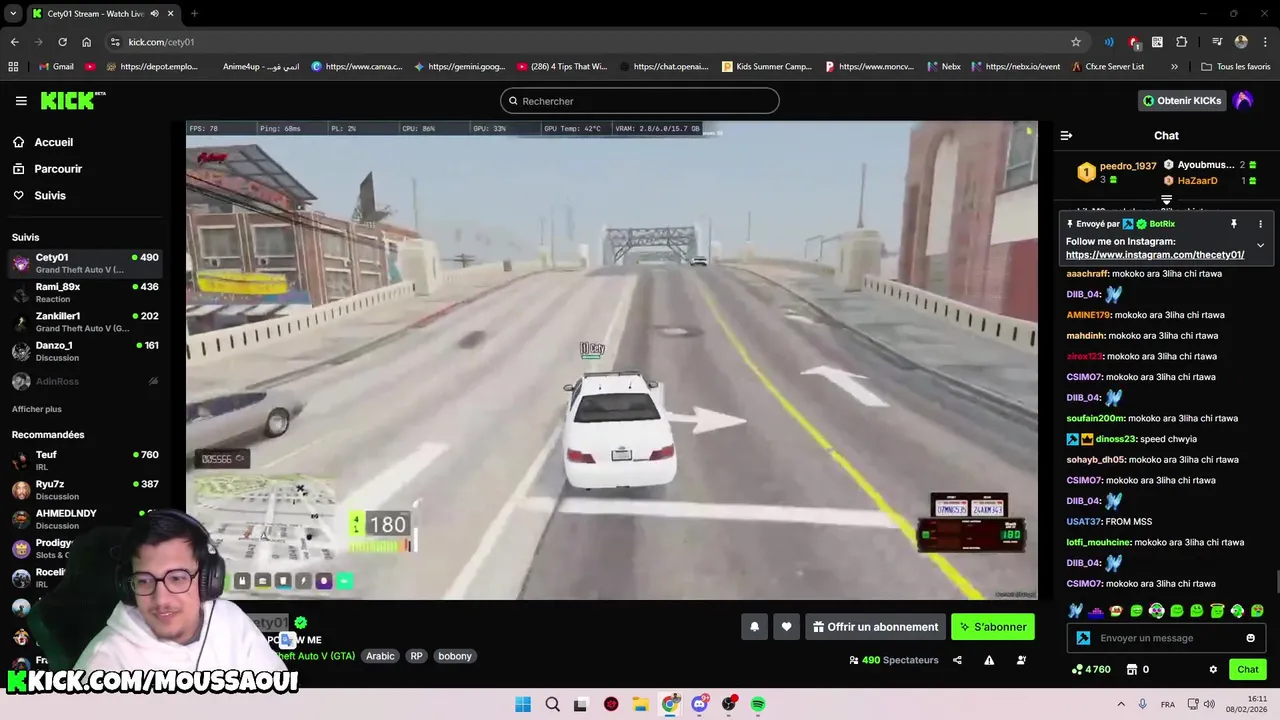Open pinned message options menu

tap(1260, 224)
